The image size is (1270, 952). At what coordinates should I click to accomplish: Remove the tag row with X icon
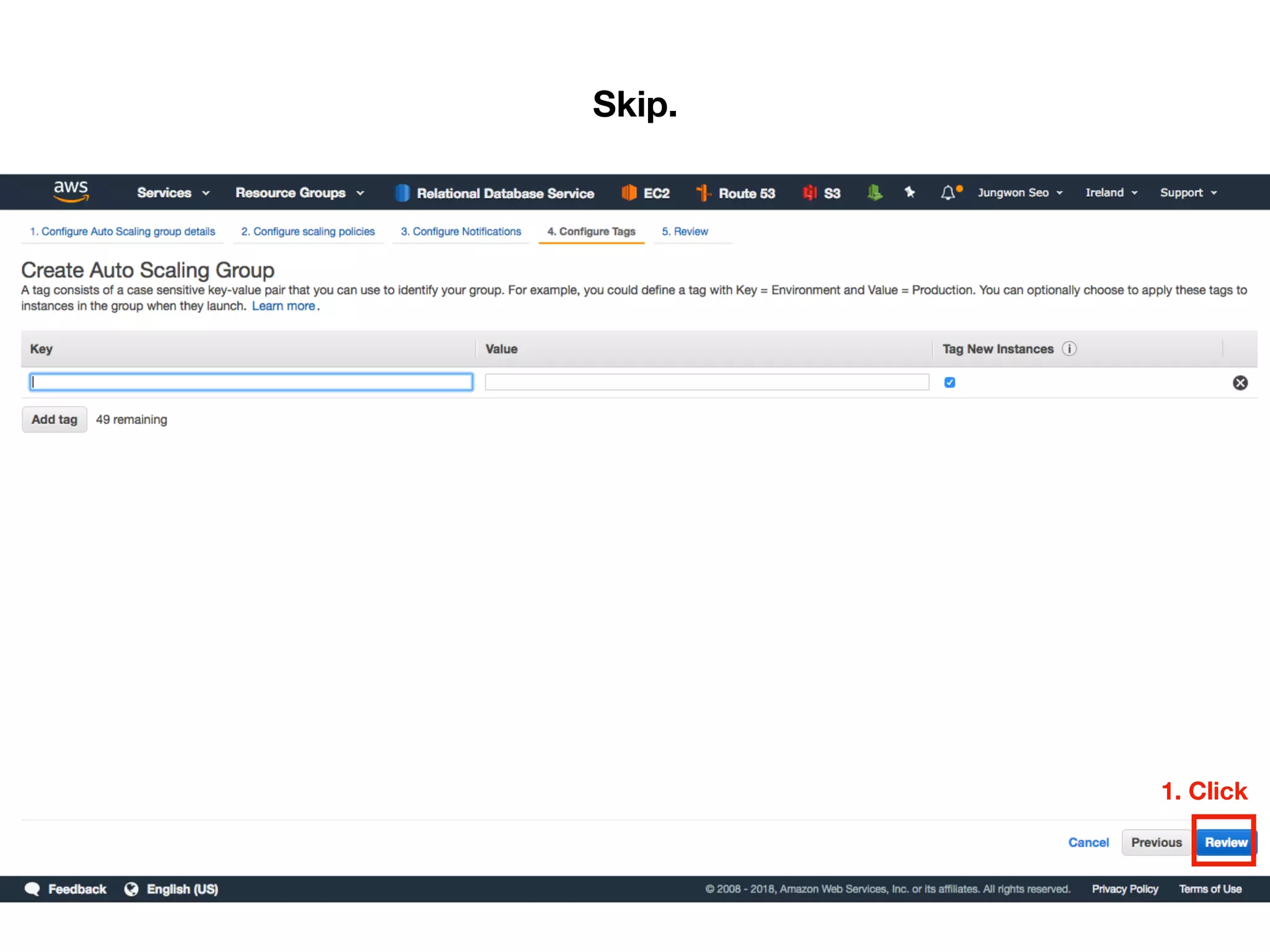tap(1240, 383)
